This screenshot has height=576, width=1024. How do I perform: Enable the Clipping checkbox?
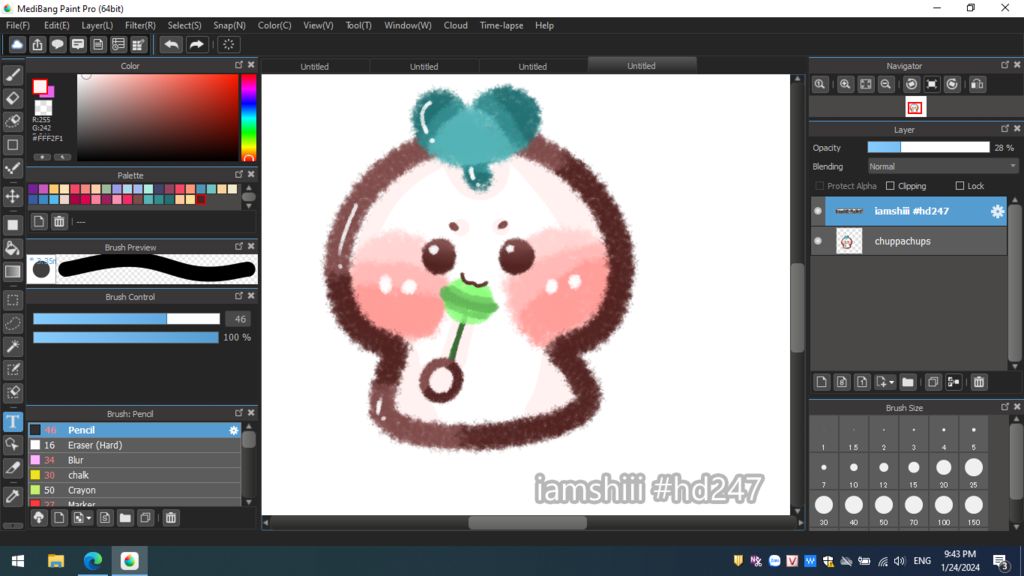point(890,186)
